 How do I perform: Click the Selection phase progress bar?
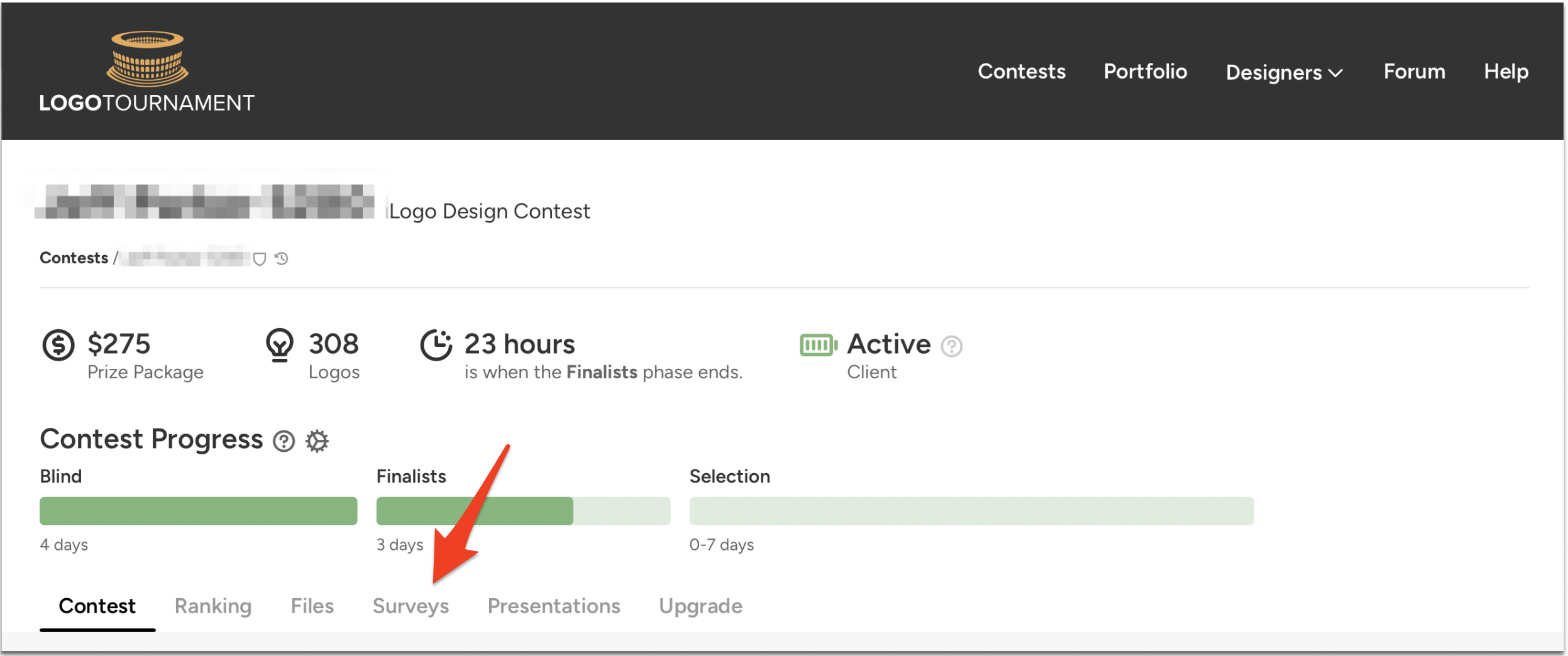971,511
